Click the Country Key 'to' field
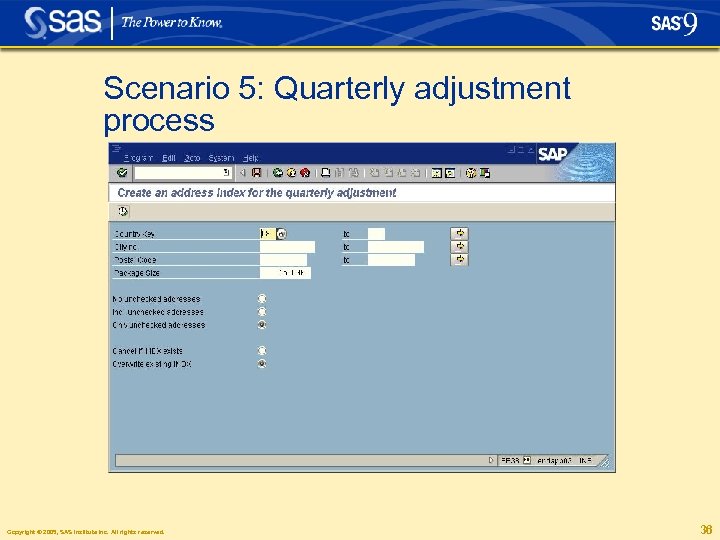Screen dimensions: 720x540 coord(376,234)
